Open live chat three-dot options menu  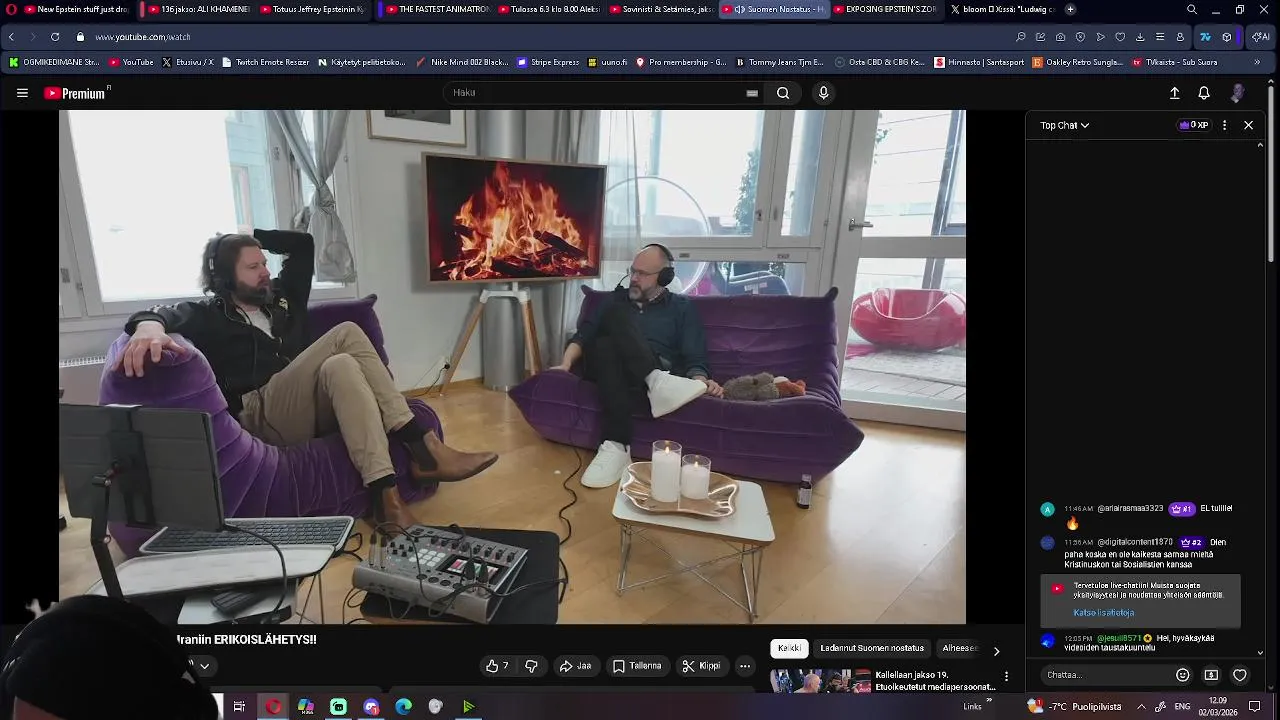pos(1224,125)
